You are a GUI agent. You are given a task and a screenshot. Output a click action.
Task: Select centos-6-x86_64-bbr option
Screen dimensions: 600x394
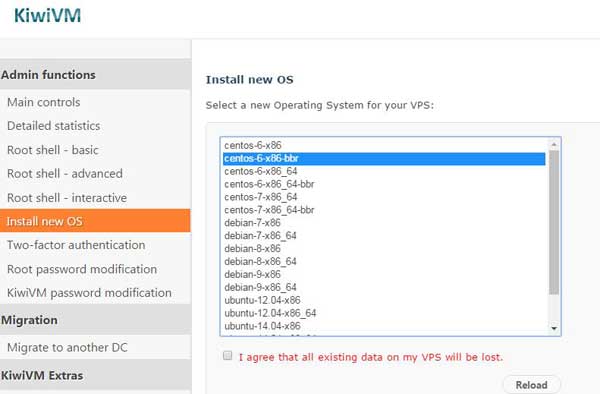pos(384,184)
